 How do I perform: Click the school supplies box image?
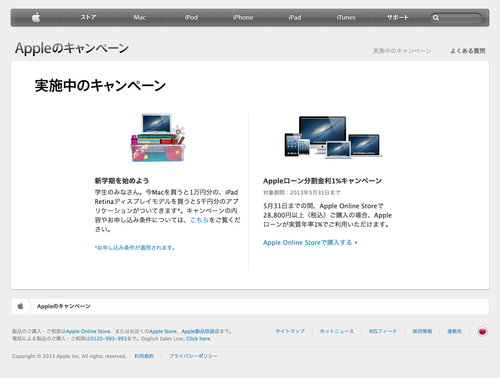click(158, 137)
